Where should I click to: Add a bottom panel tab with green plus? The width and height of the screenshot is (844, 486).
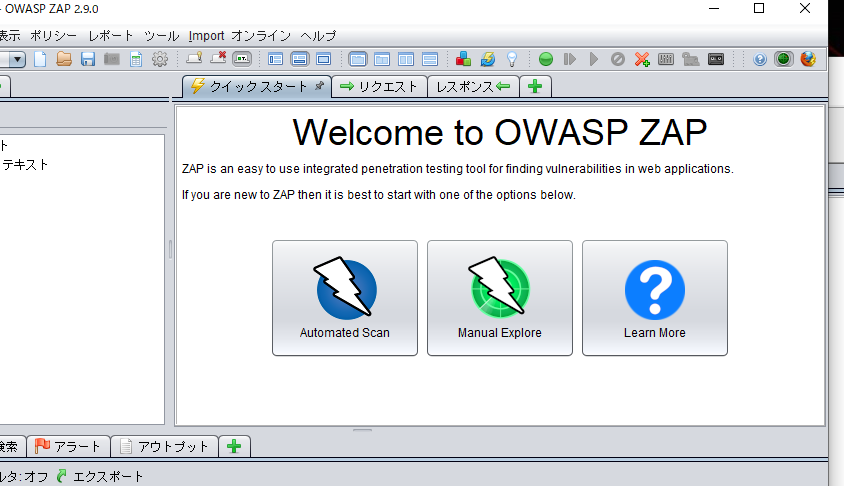pyautogui.click(x=234, y=446)
